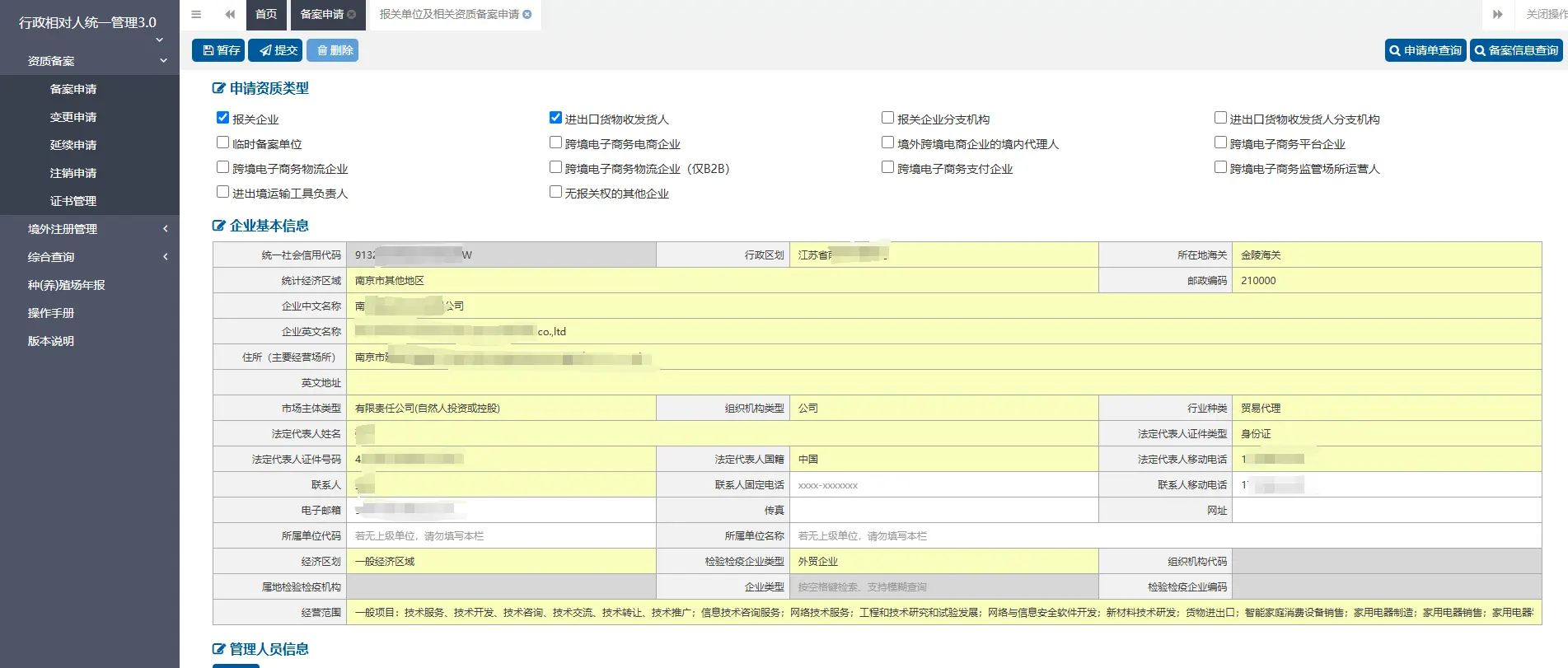
Task: Enable the 跨境电子商务企业 checkbox
Action: pyautogui.click(x=555, y=142)
